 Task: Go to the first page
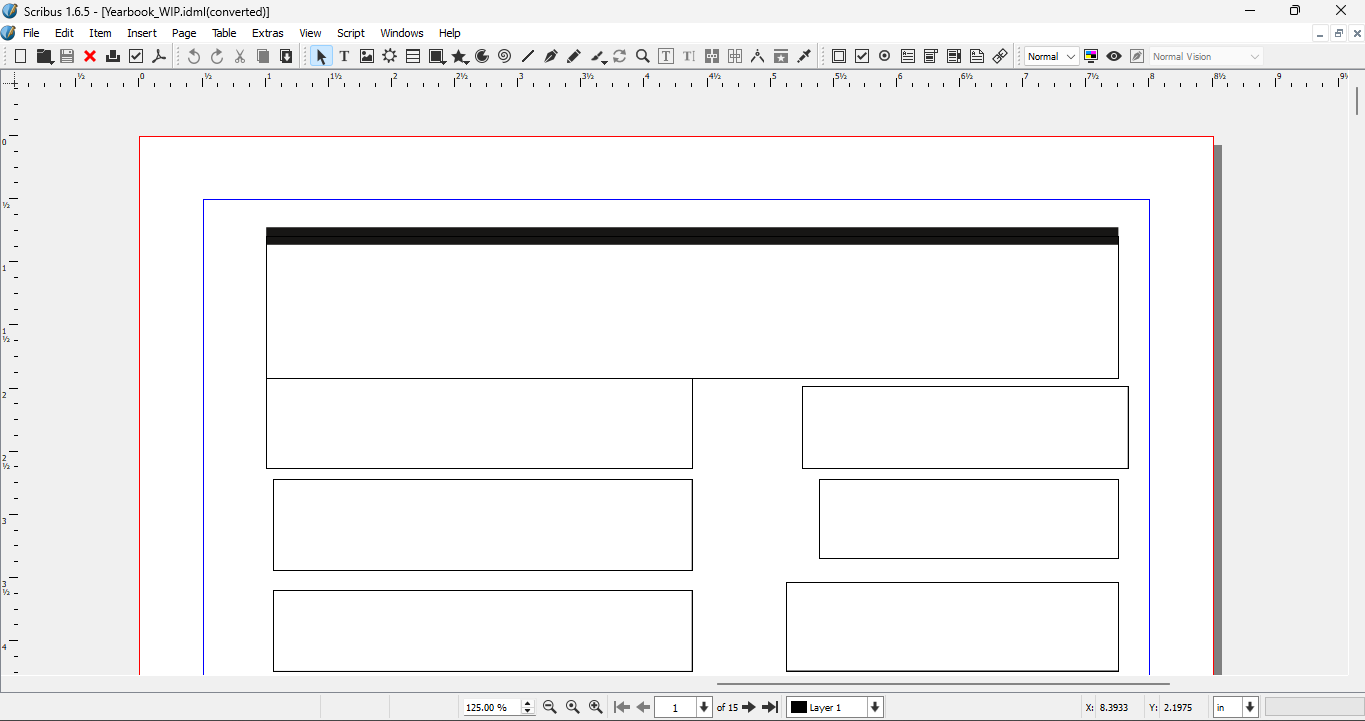622,707
